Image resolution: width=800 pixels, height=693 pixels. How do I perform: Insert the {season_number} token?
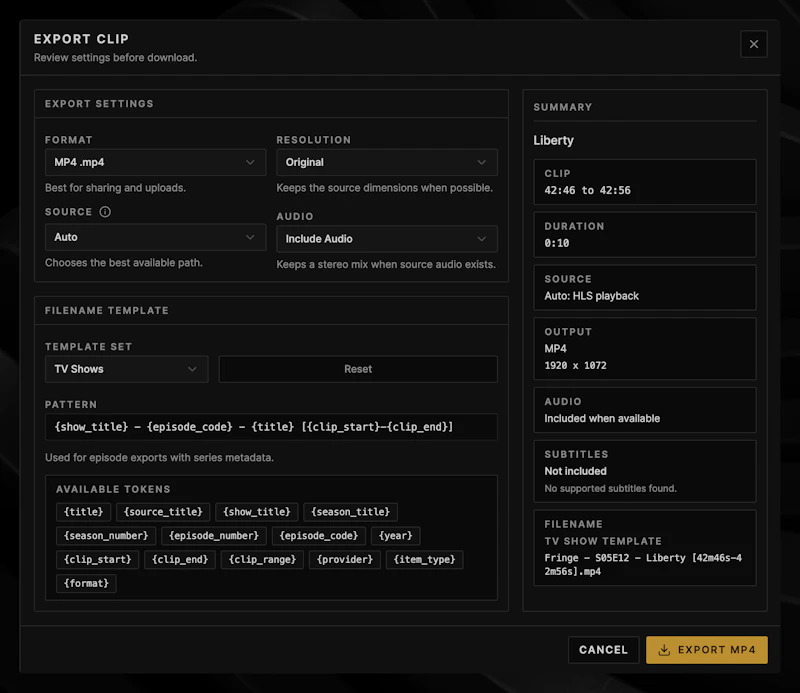[x=106, y=536]
